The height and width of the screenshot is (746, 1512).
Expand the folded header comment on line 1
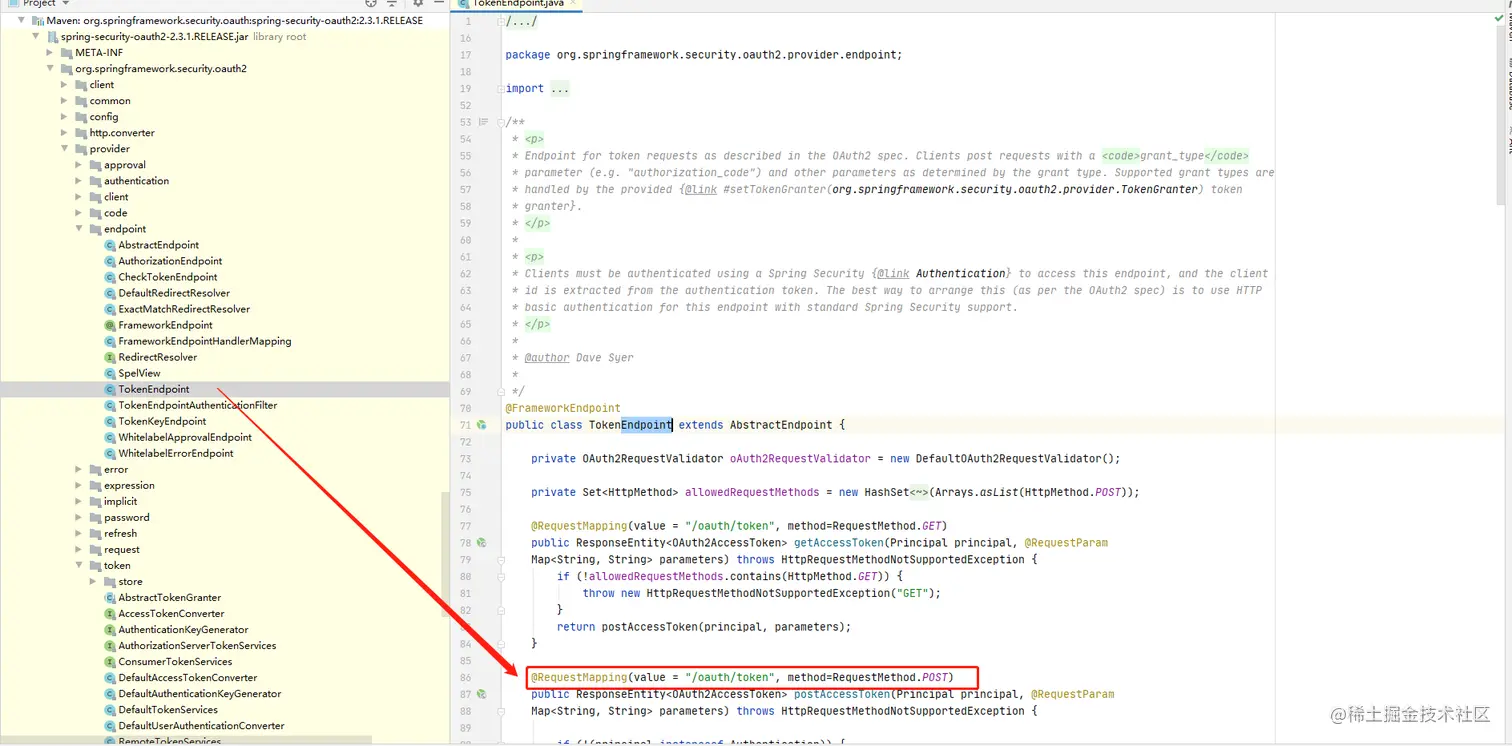click(520, 21)
